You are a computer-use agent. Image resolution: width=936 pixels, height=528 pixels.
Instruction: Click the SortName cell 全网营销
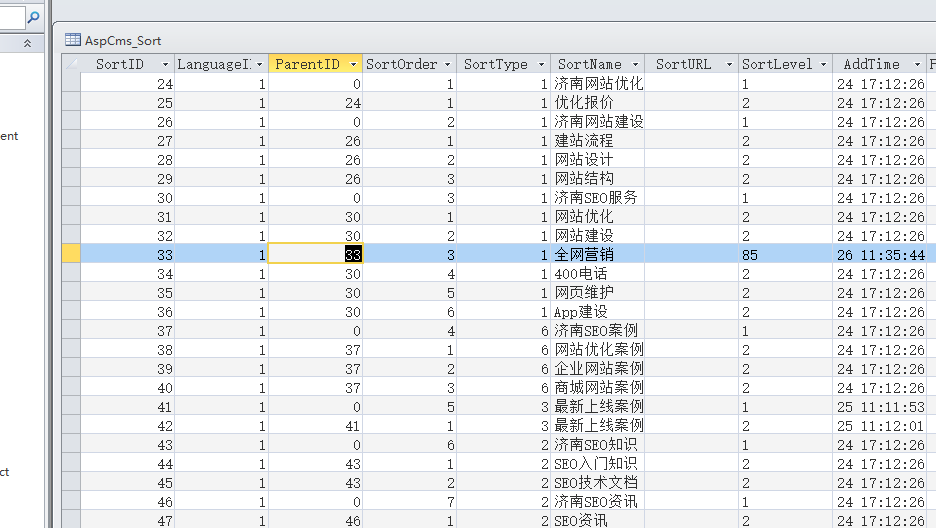[597, 255]
